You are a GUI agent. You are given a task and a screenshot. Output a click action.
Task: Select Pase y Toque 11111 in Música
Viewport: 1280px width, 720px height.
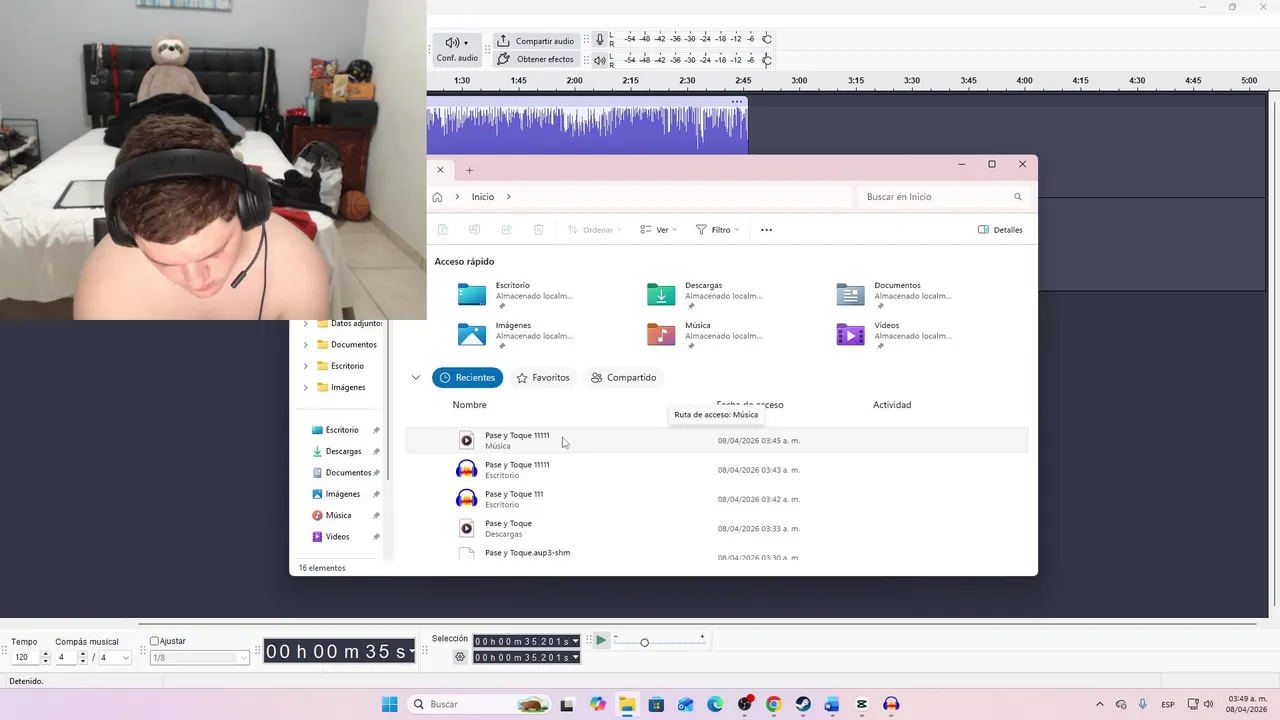click(x=716, y=440)
